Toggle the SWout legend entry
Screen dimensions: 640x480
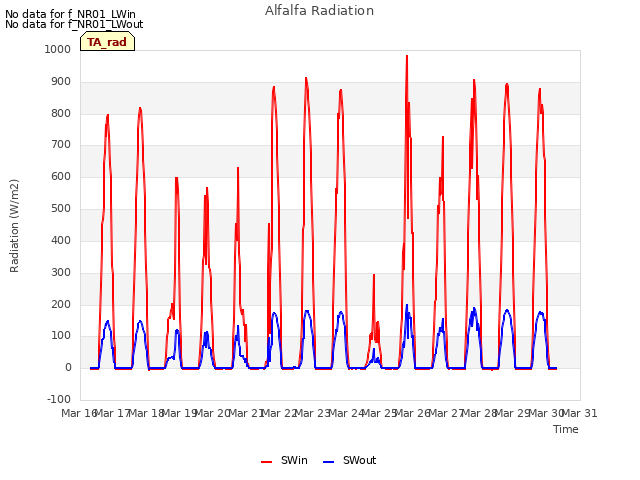click(x=349, y=460)
